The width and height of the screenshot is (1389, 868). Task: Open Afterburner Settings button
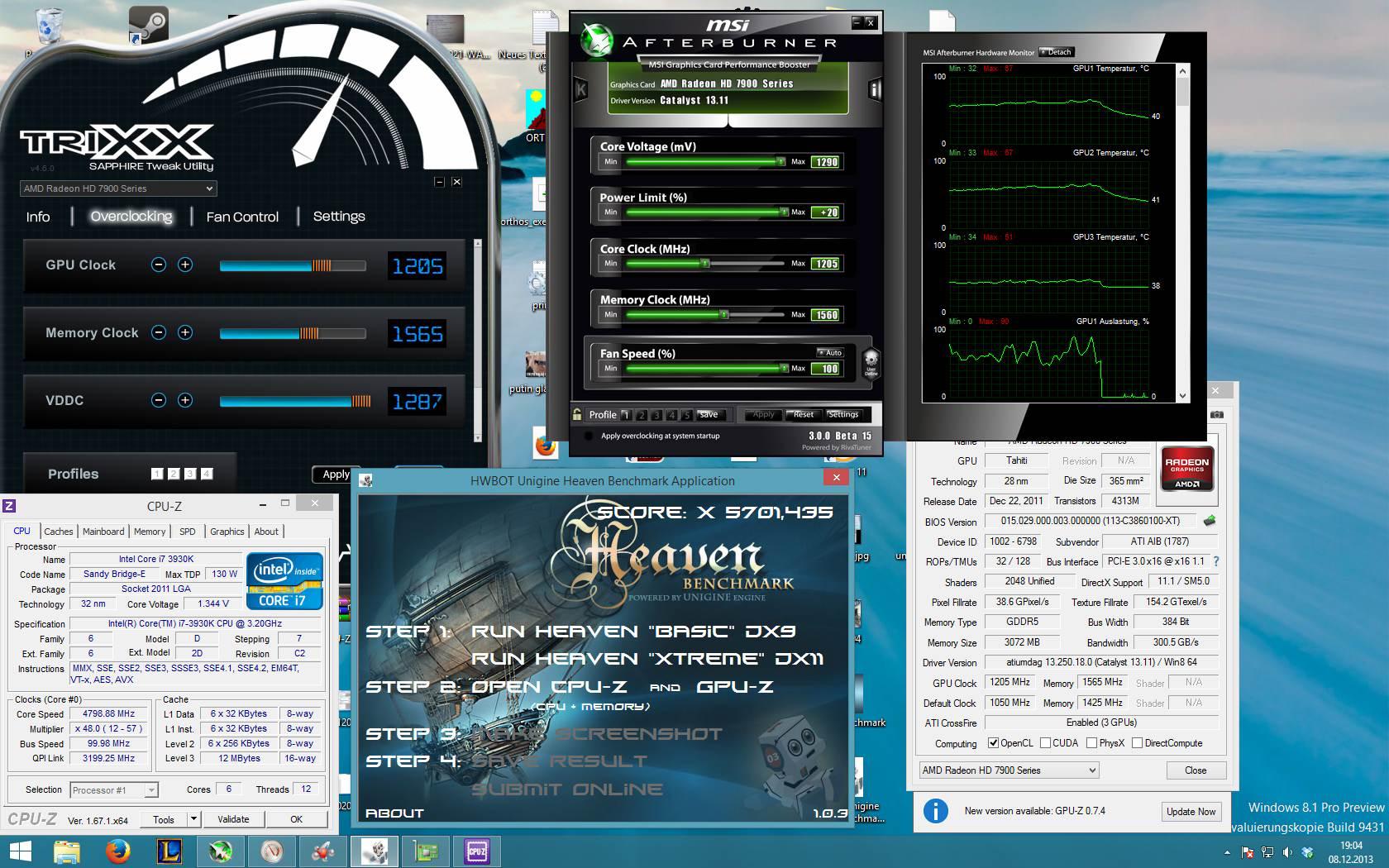click(842, 414)
